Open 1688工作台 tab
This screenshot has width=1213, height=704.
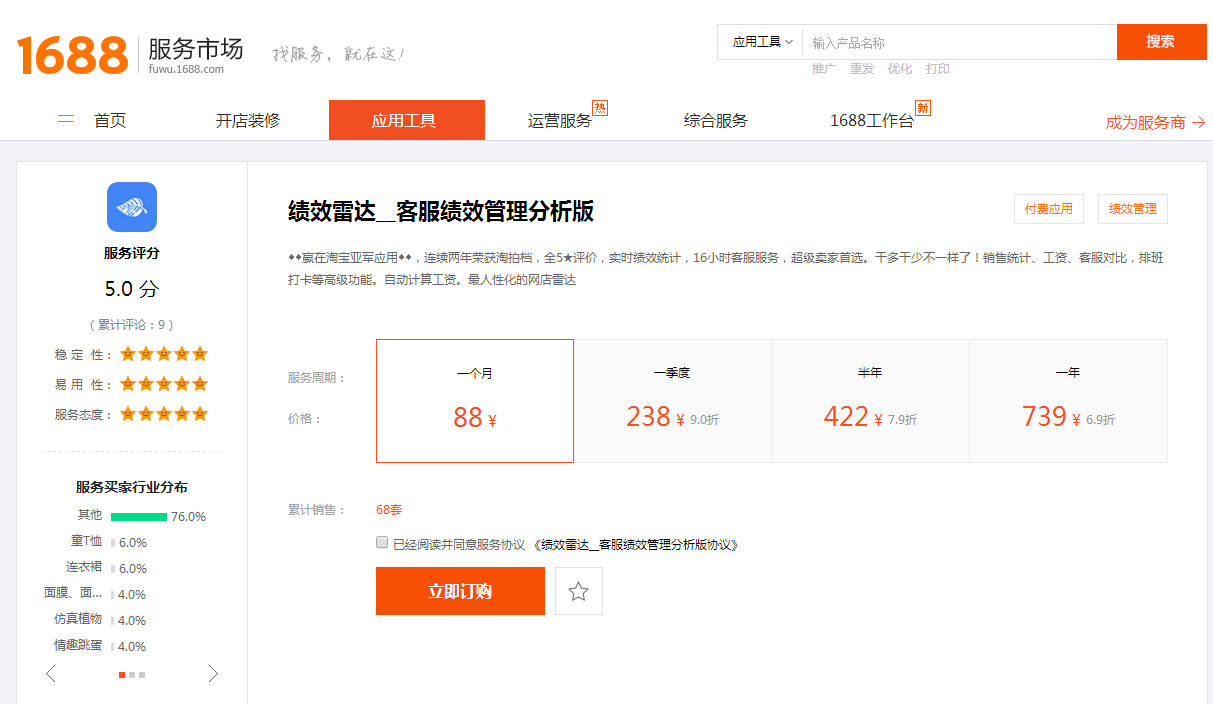coord(872,121)
